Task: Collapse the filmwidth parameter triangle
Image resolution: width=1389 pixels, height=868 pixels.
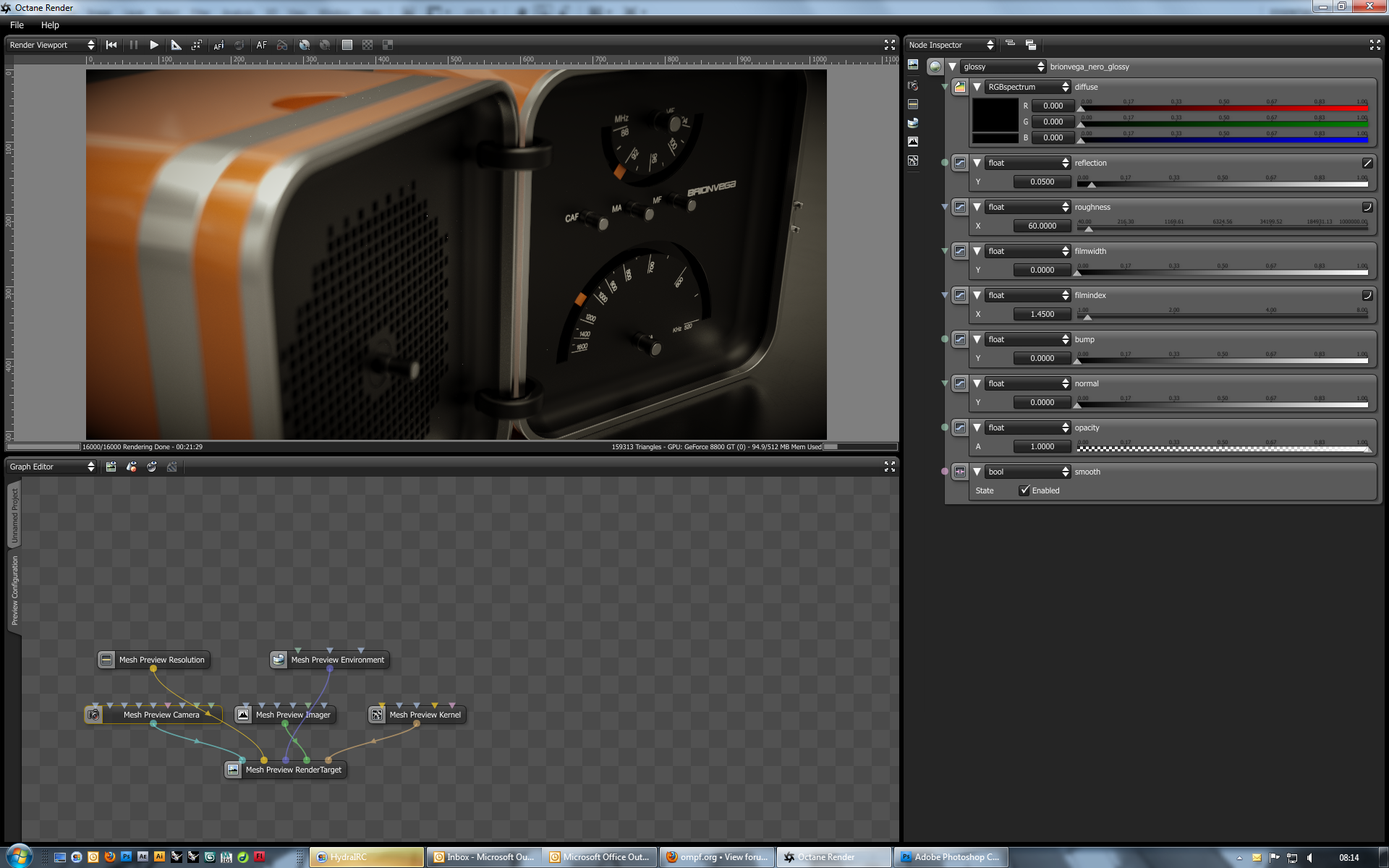Action: click(977, 251)
